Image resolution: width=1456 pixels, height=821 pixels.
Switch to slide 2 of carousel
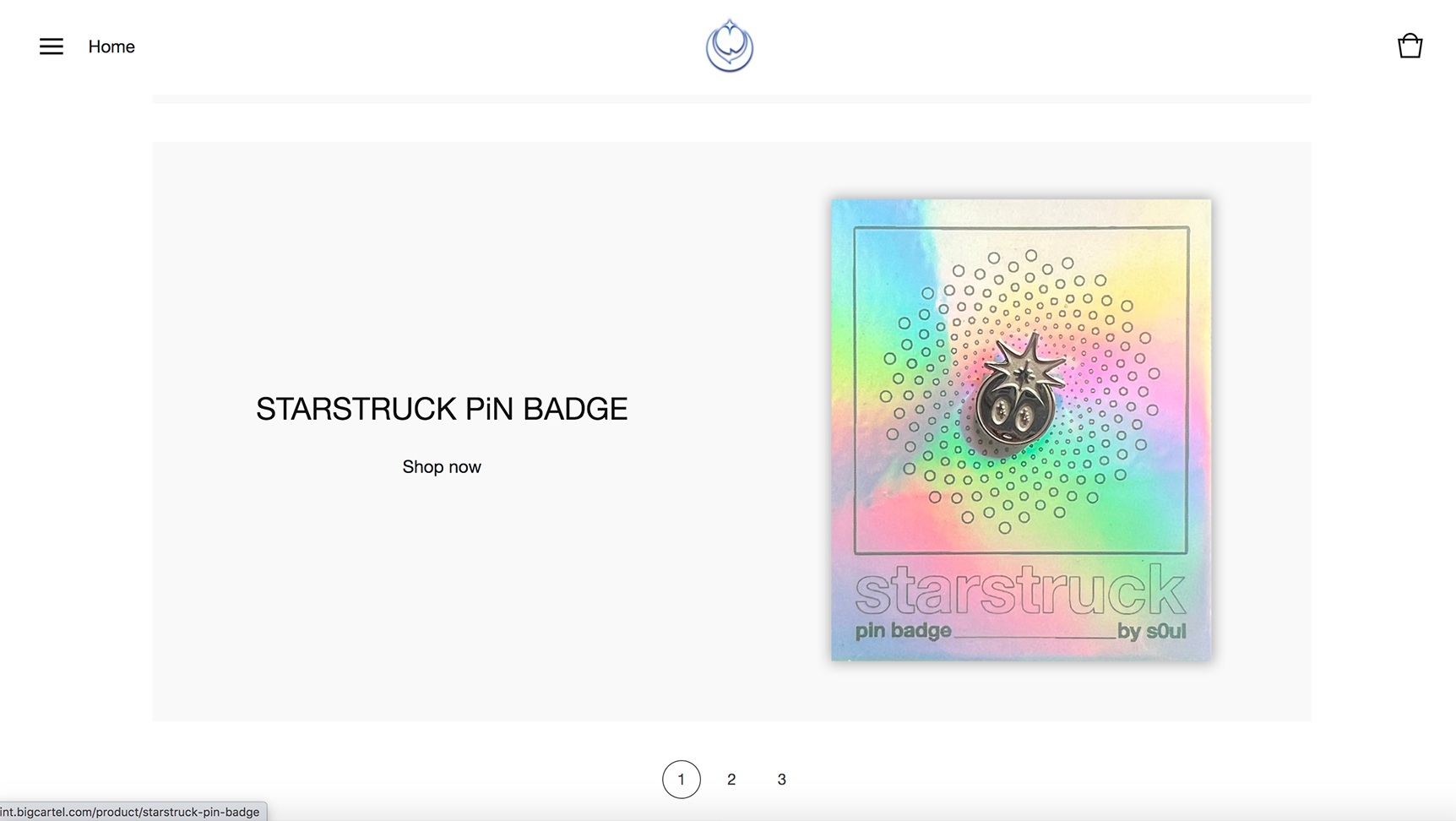(x=731, y=780)
